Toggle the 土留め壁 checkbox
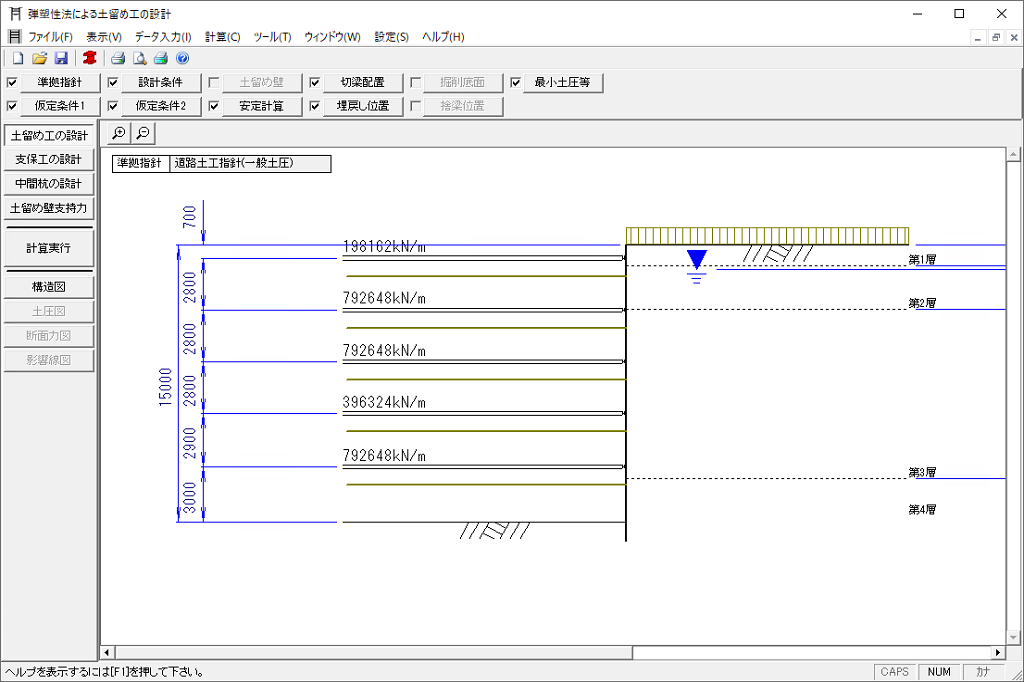This screenshot has width=1024, height=682. (214, 82)
